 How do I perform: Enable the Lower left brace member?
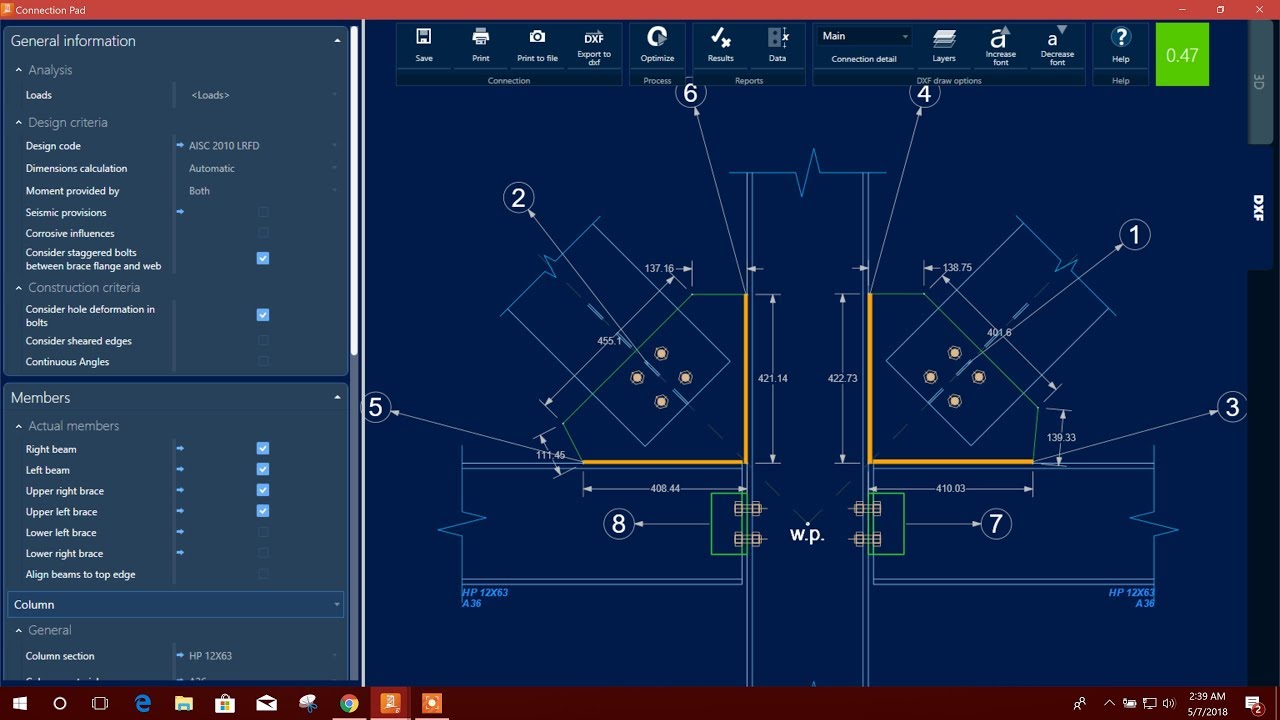(262, 532)
